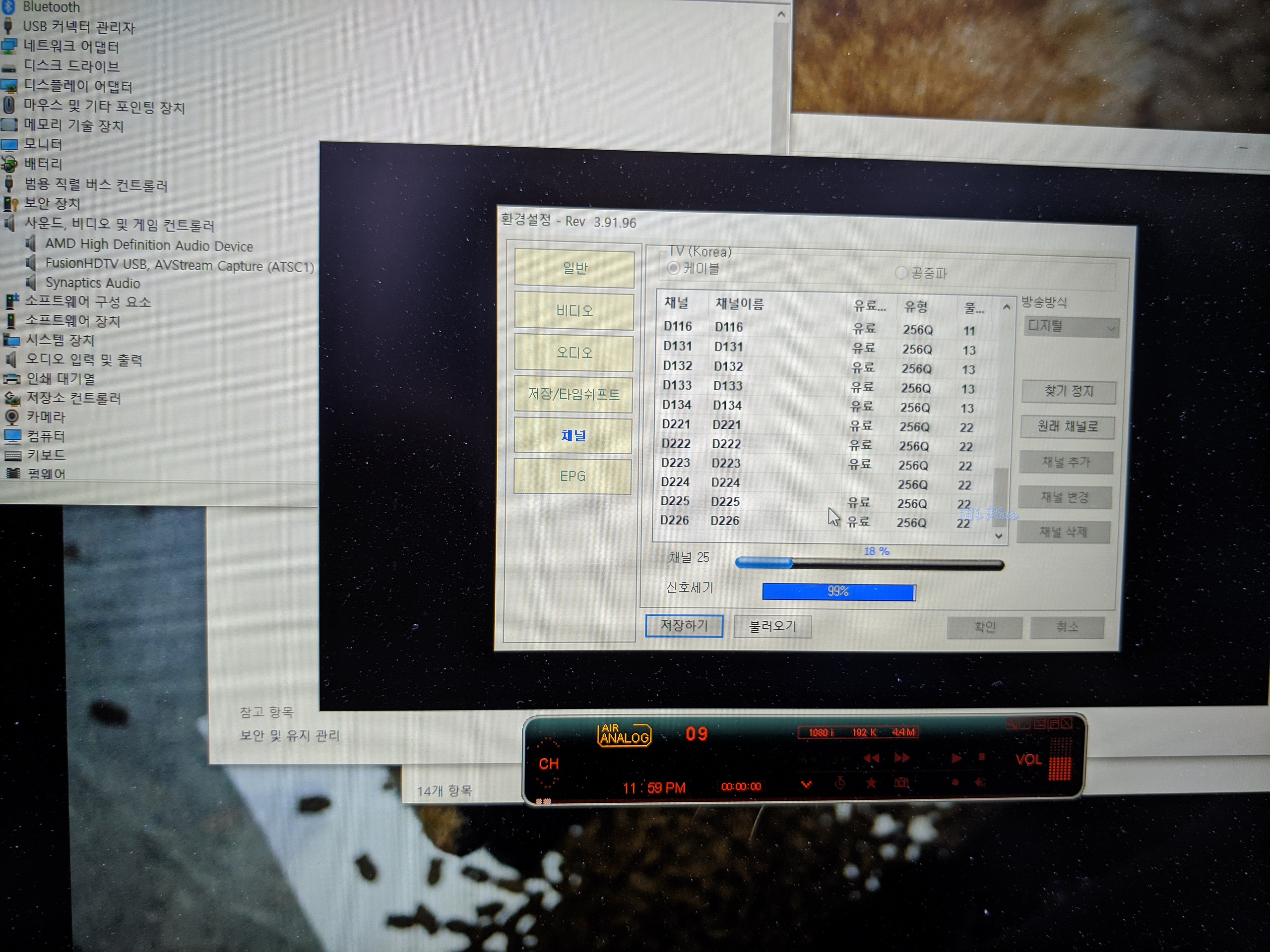Click the fast-forward button on the player
Image resolution: width=1270 pixels, height=952 pixels.
click(x=902, y=758)
